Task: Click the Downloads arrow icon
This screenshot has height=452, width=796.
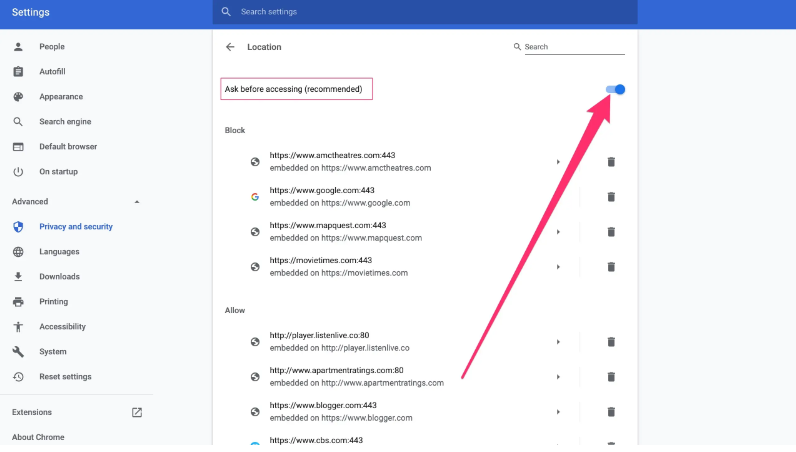Action: [18, 277]
